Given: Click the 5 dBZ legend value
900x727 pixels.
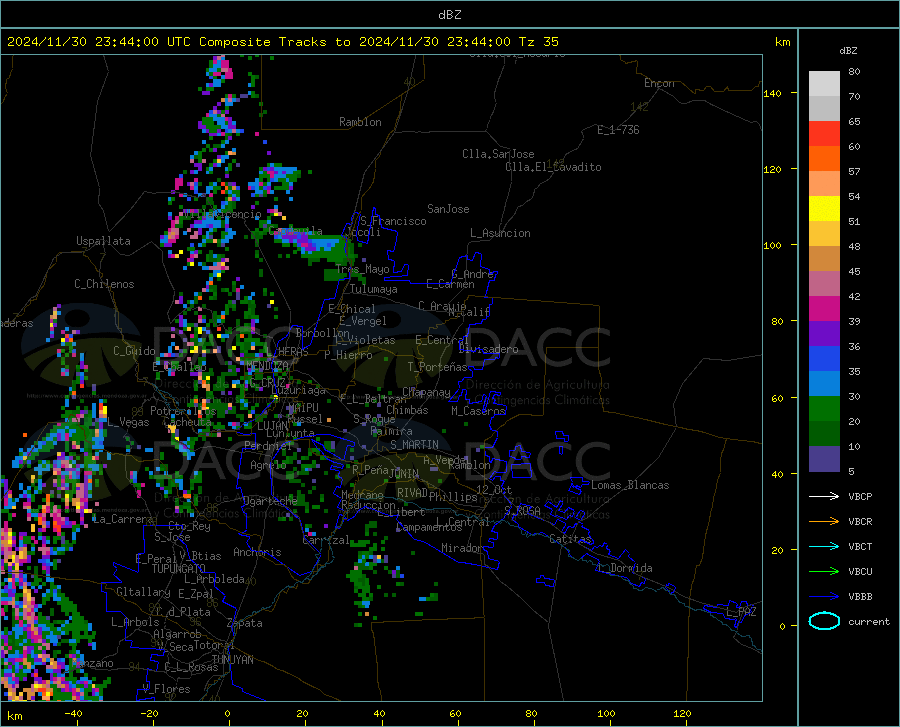Looking at the screenshot, I should tap(851, 472).
